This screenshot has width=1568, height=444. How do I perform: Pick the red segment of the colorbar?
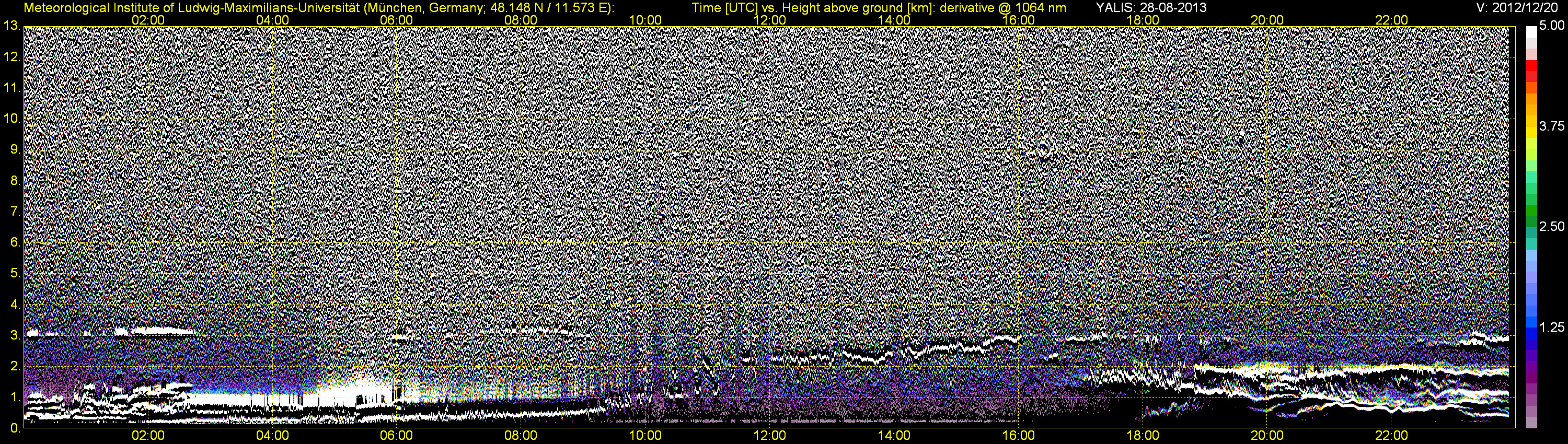(1531, 65)
